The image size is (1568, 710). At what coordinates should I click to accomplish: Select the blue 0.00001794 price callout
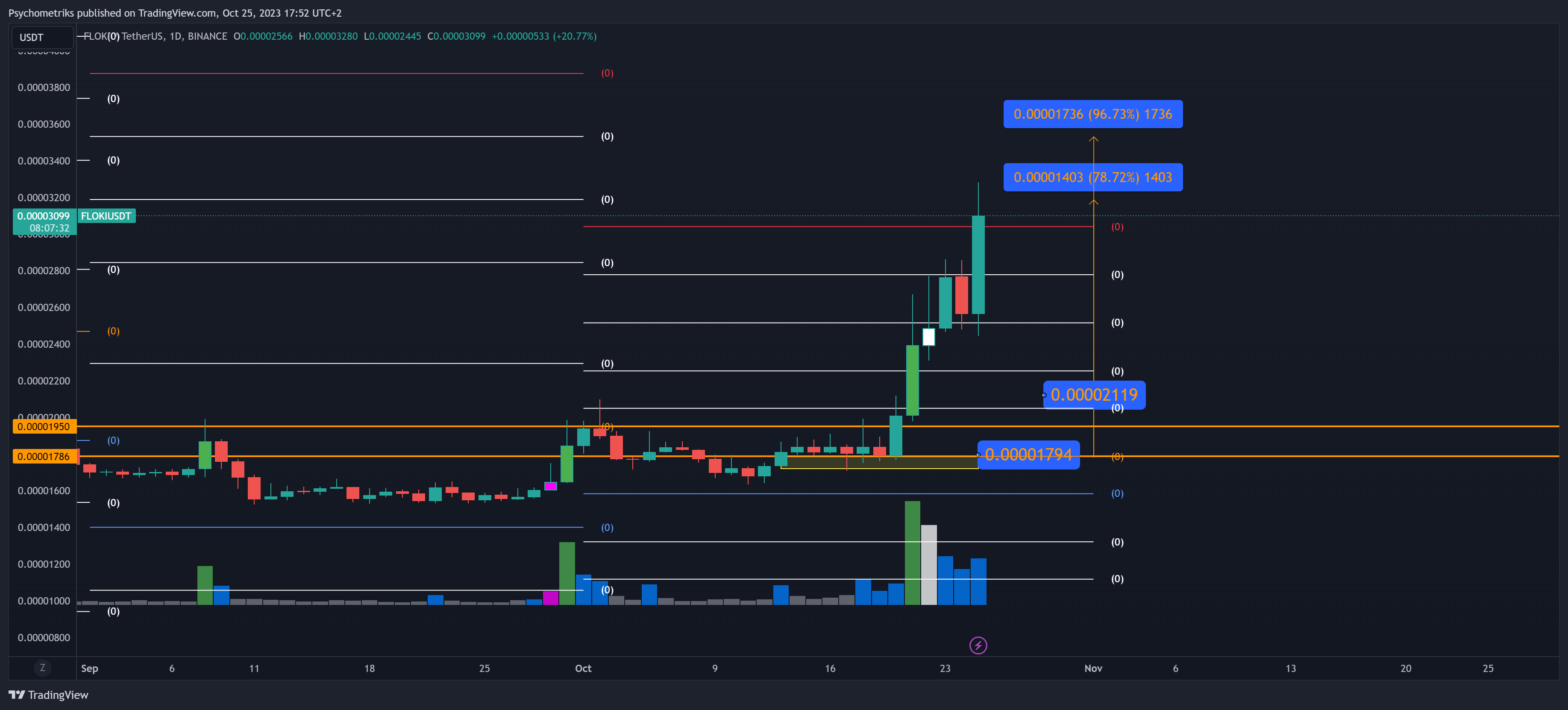1028,455
